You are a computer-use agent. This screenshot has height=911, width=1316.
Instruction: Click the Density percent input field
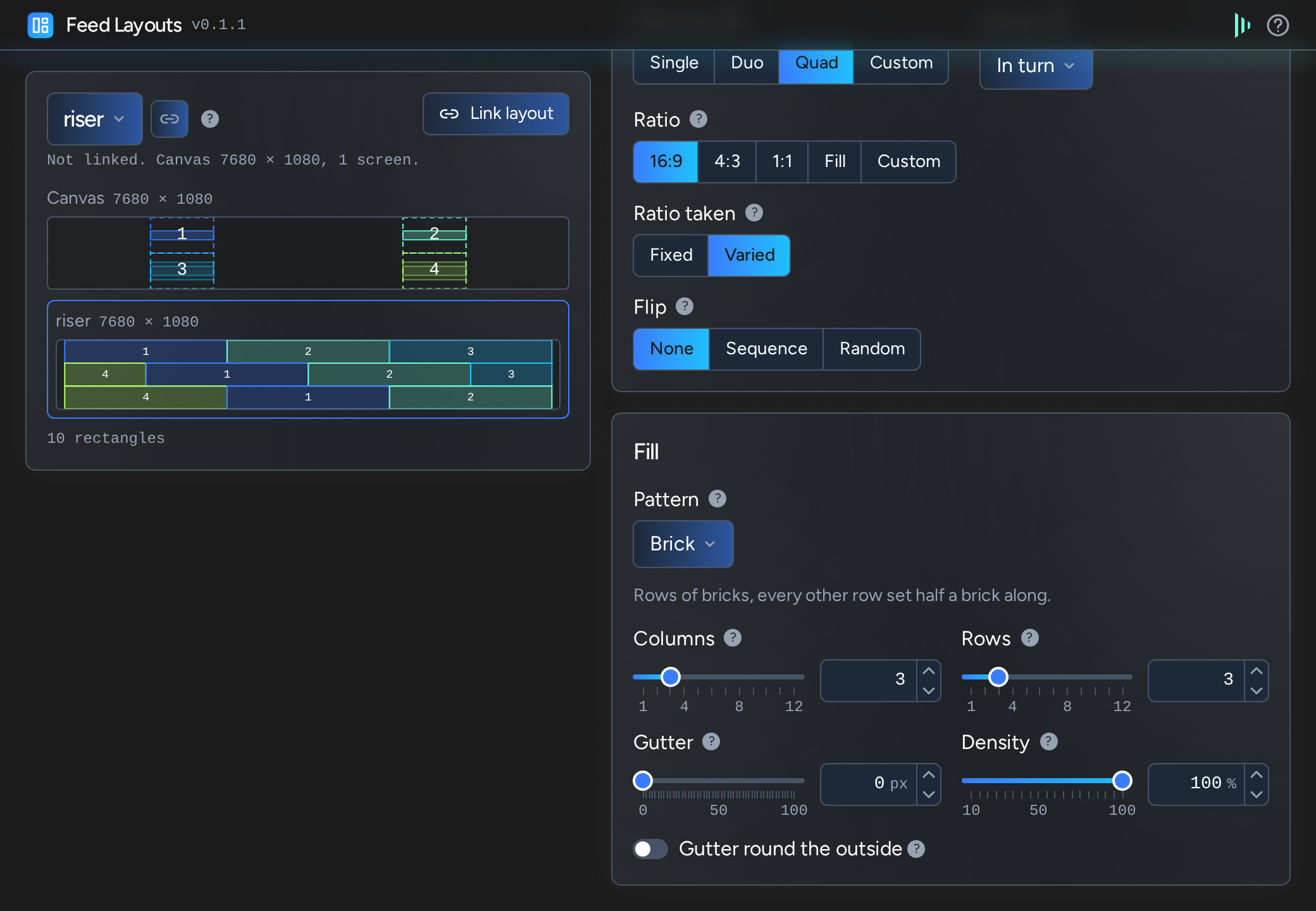tap(1196, 784)
